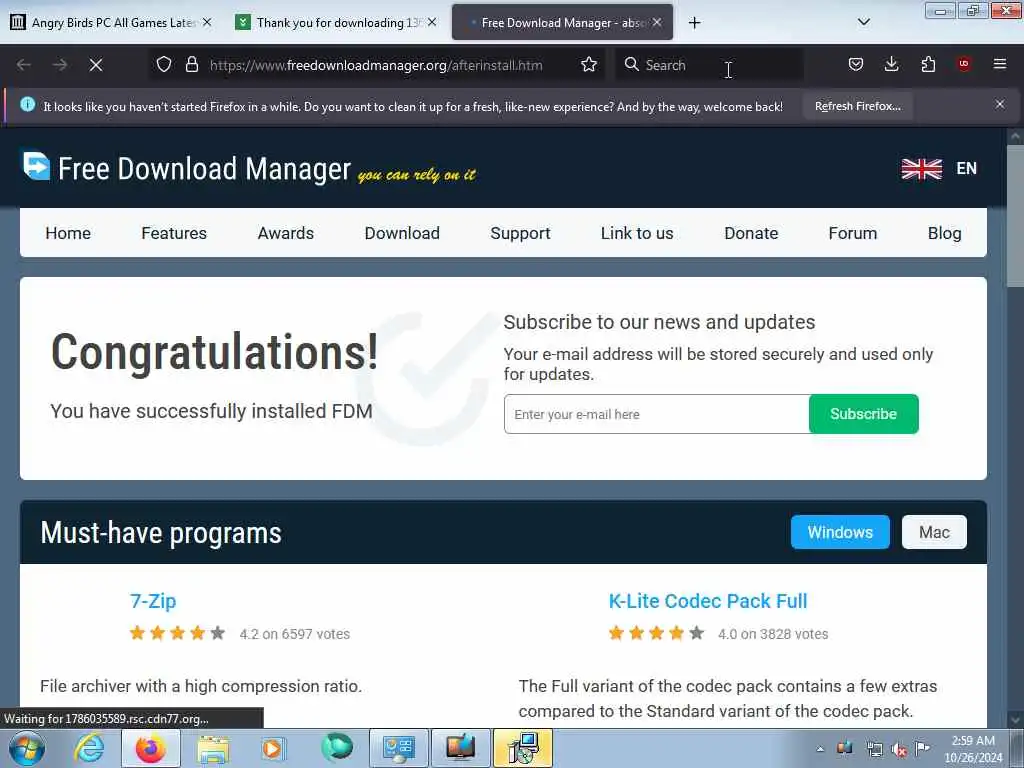Click the e-mail address input field
Screen dimensions: 1024x768
[x=656, y=414]
